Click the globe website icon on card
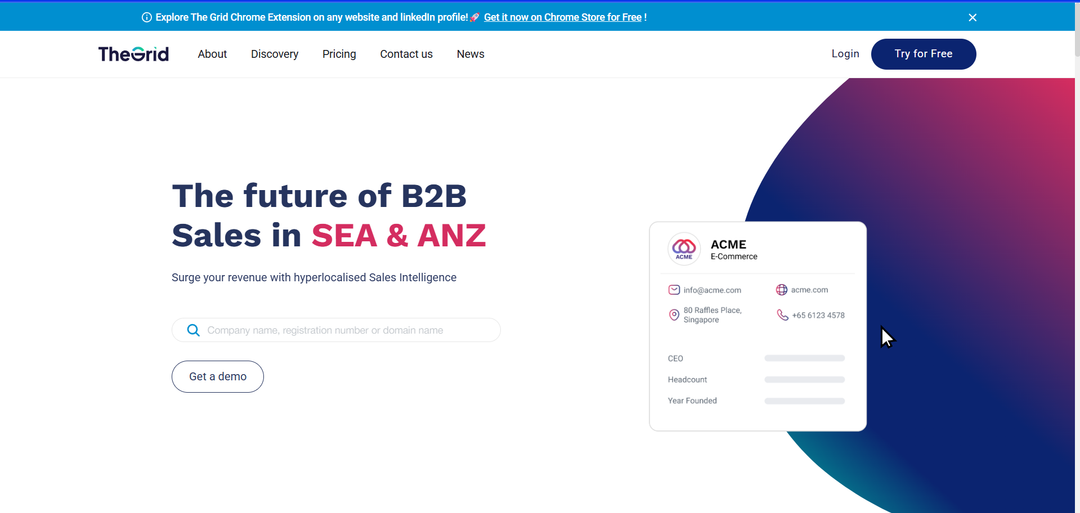The image size is (1080, 513). point(781,290)
